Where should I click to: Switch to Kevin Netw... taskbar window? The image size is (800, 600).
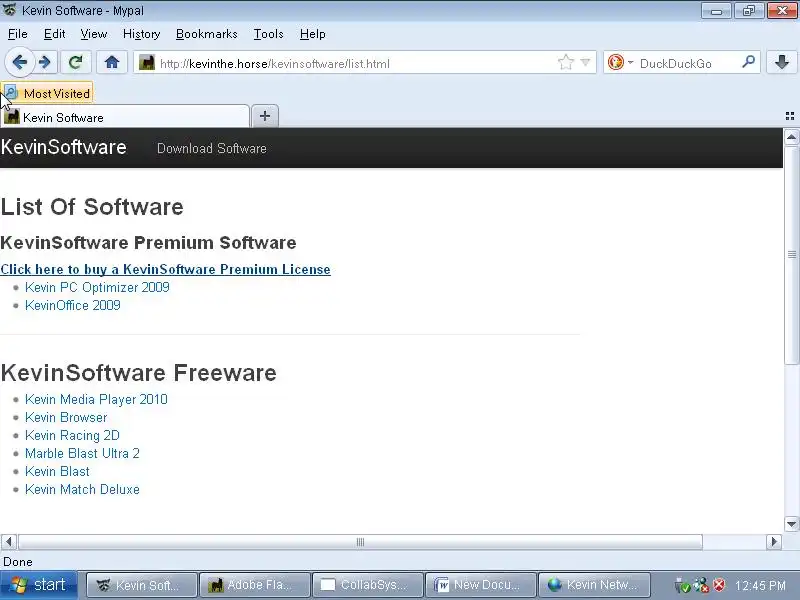coord(594,585)
